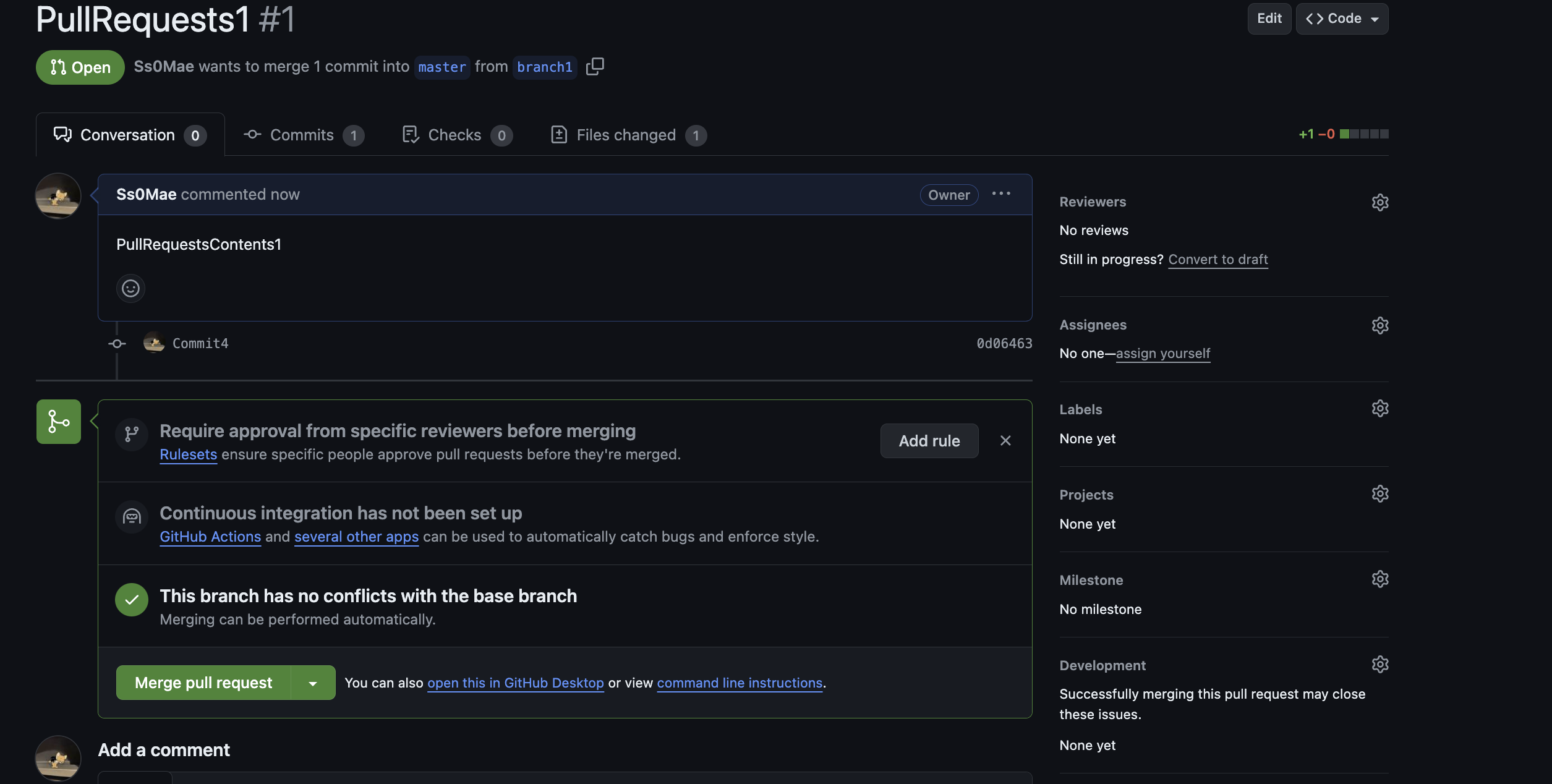Dismiss the require approval rule banner
This screenshot has width=1552, height=784.
1005,440
